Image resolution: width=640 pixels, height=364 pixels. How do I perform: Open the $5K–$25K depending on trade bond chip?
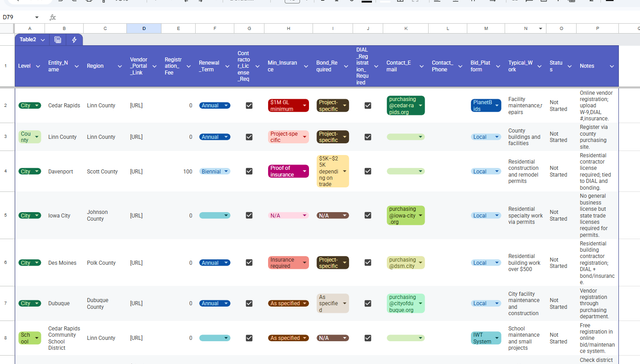coord(333,171)
